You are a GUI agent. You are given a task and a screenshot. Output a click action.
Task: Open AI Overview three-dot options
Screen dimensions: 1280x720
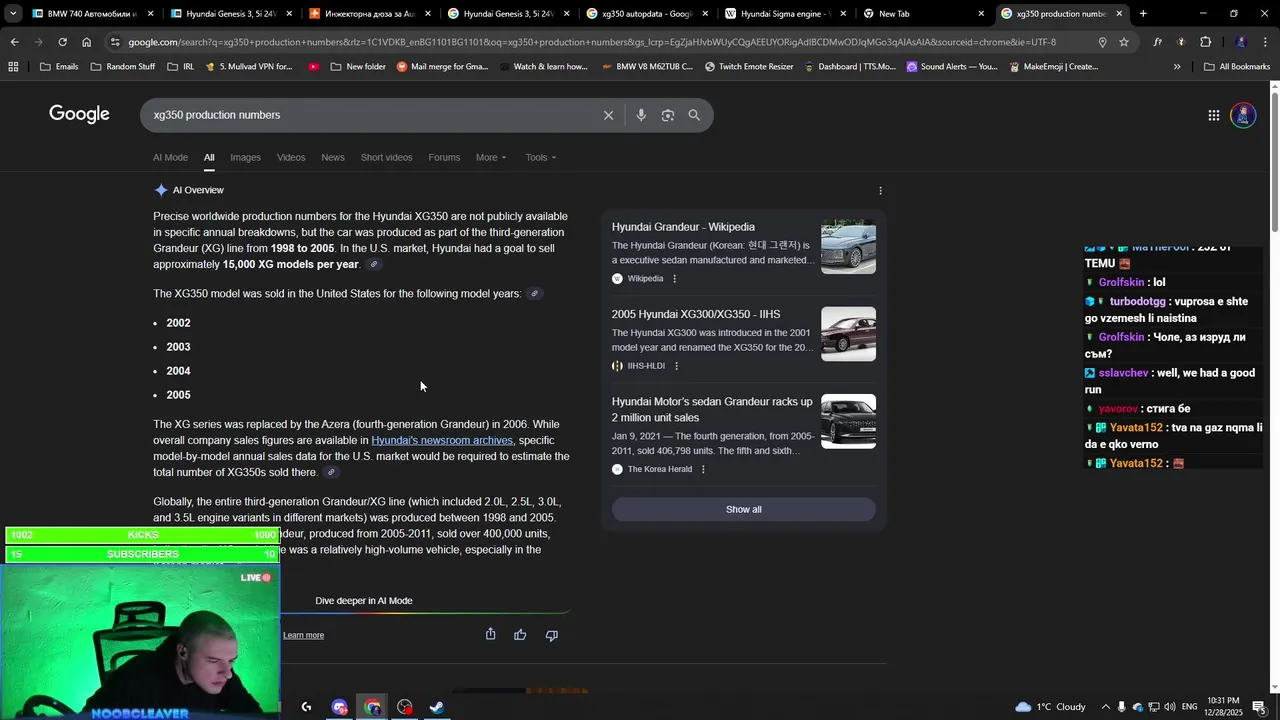(880, 190)
